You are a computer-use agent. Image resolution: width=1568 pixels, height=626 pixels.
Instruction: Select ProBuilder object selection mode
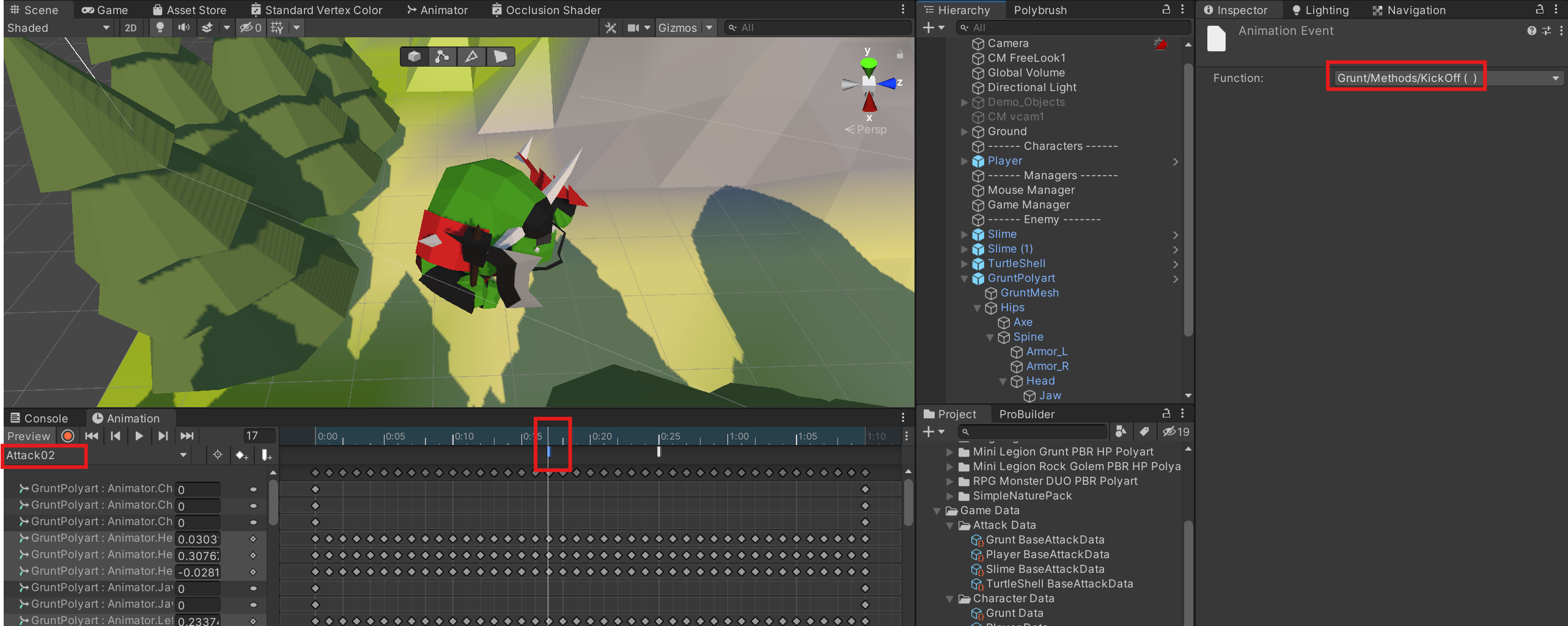point(414,56)
